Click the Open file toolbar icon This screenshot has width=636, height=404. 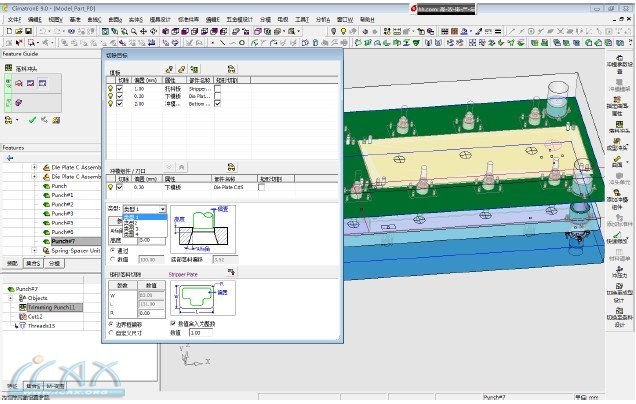18,31
